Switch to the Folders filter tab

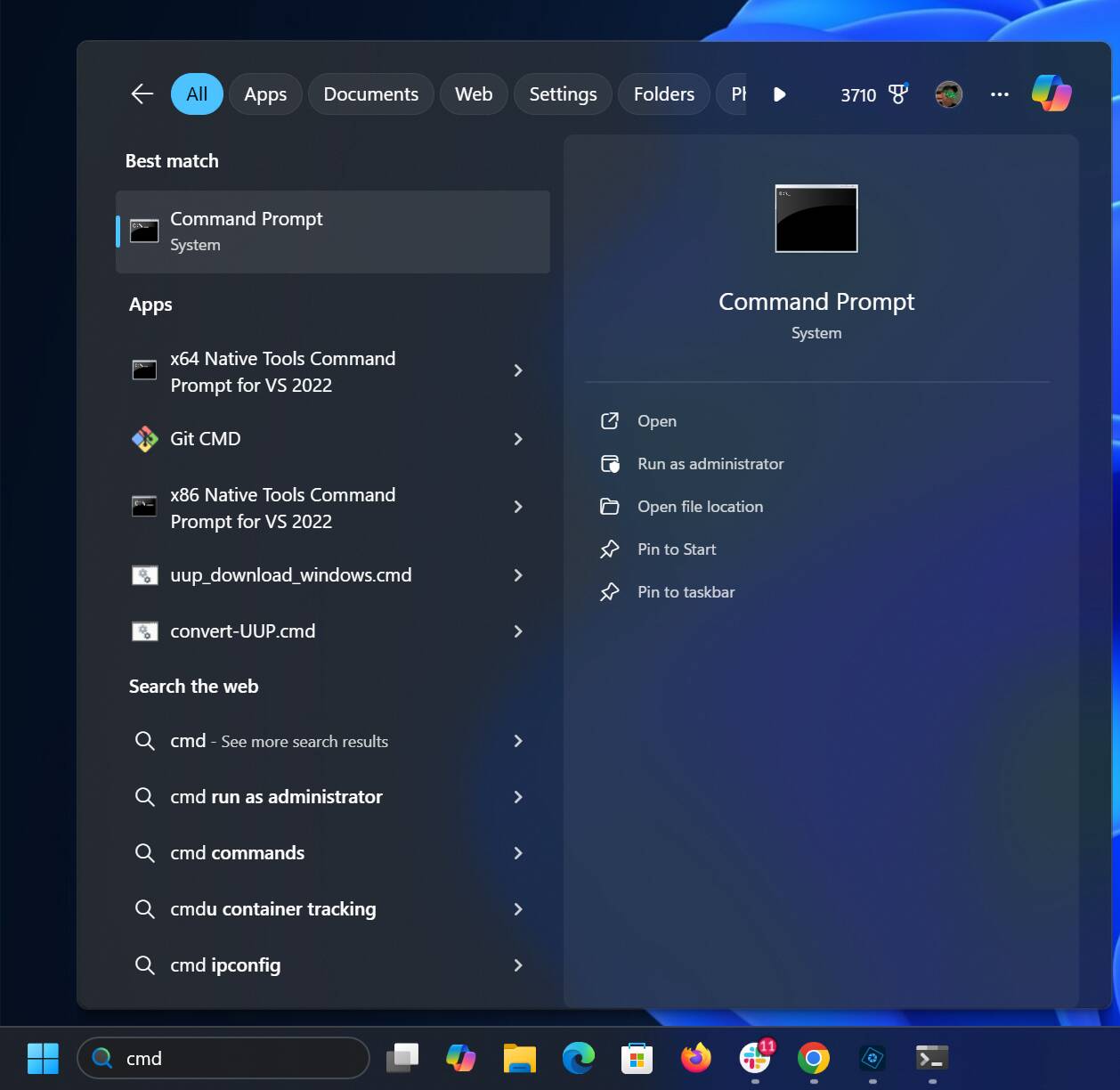663,94
